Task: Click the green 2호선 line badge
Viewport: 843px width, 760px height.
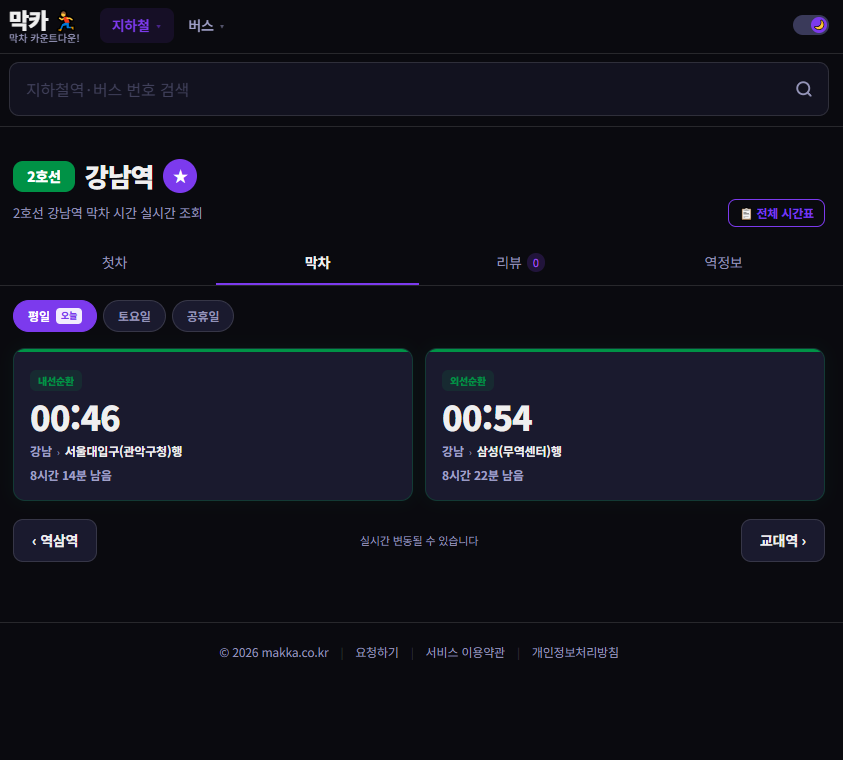Action: coord(44,176)
